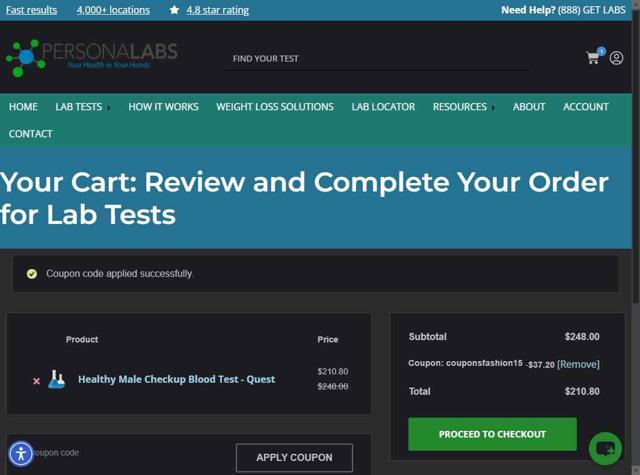Viewport: 640px width, 475px height.
Task: Open the Contact menu item
Action: pos(31,134)
